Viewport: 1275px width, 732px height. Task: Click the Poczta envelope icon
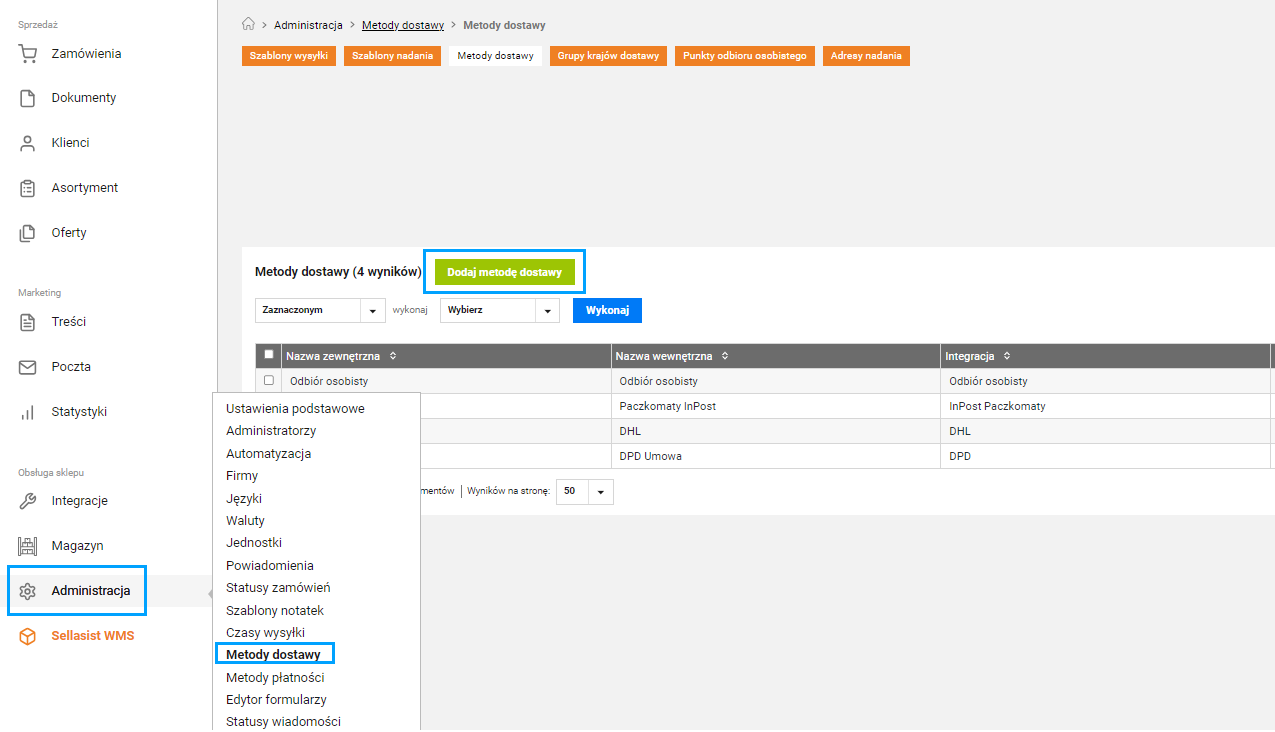pyautogui.click(x=28, y=367)
